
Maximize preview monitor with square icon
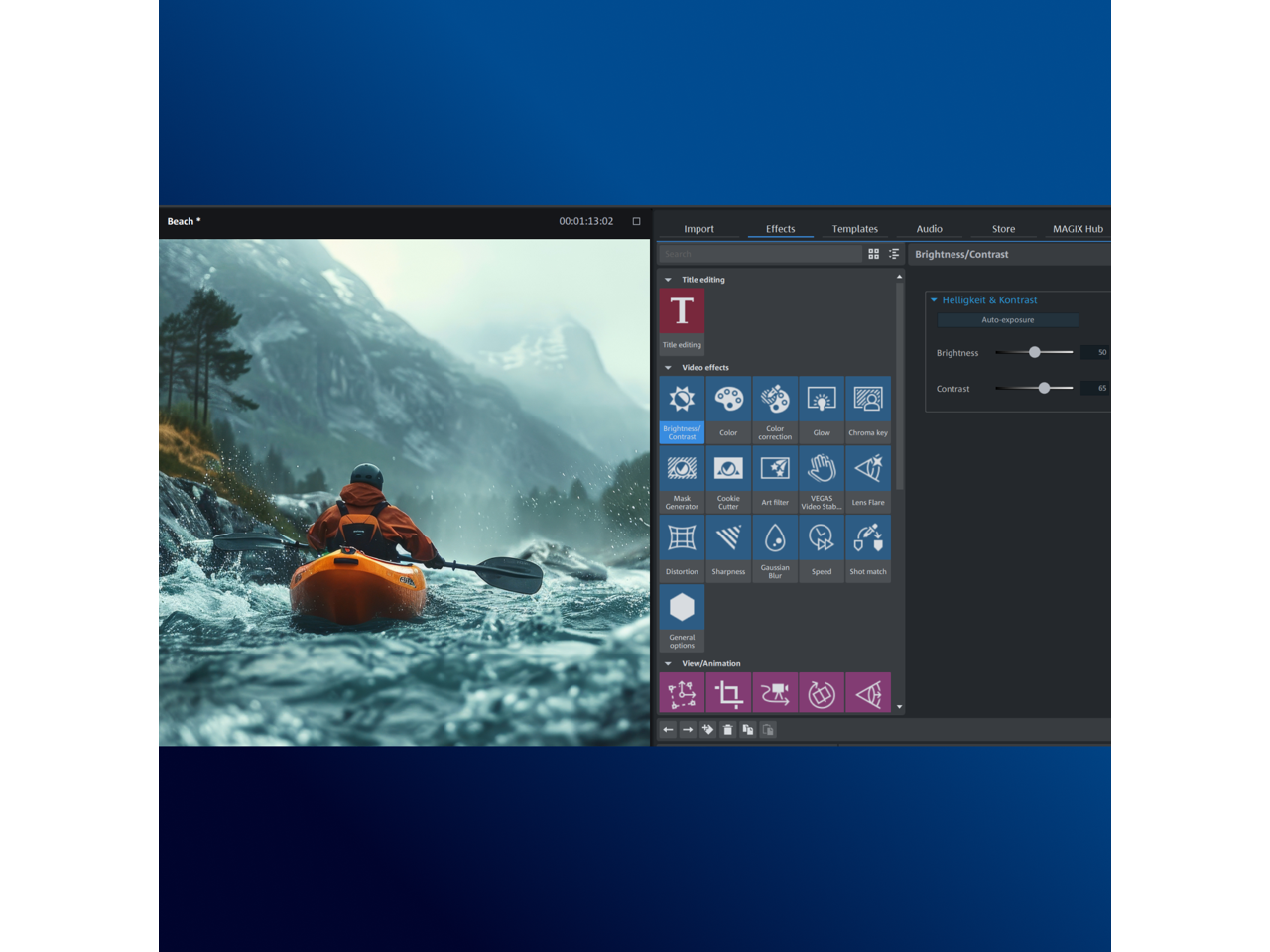(x=637, y=221)
